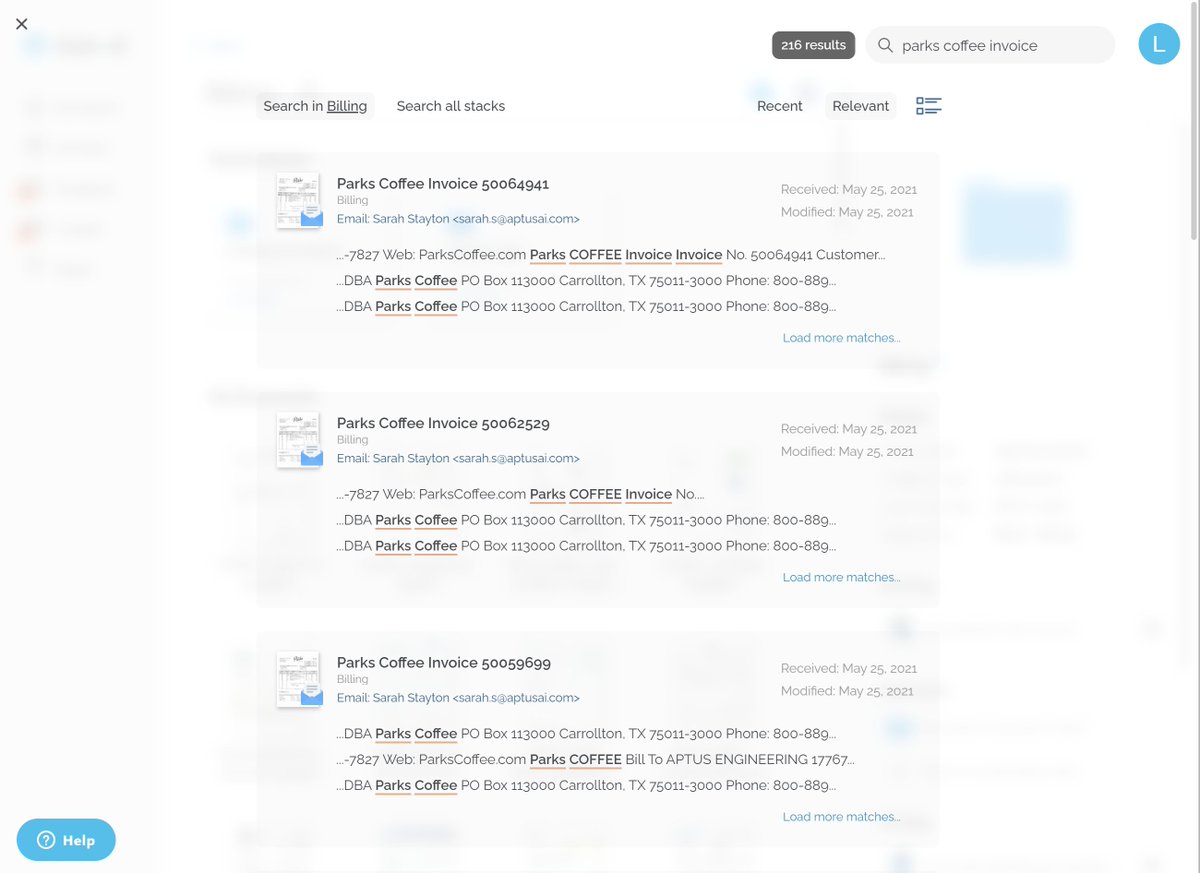The width and height of the screenshot is (1200, 873).
Task: Open the Parks Coffee Invoice 50064941 title
Action: (x=443, y=184)
